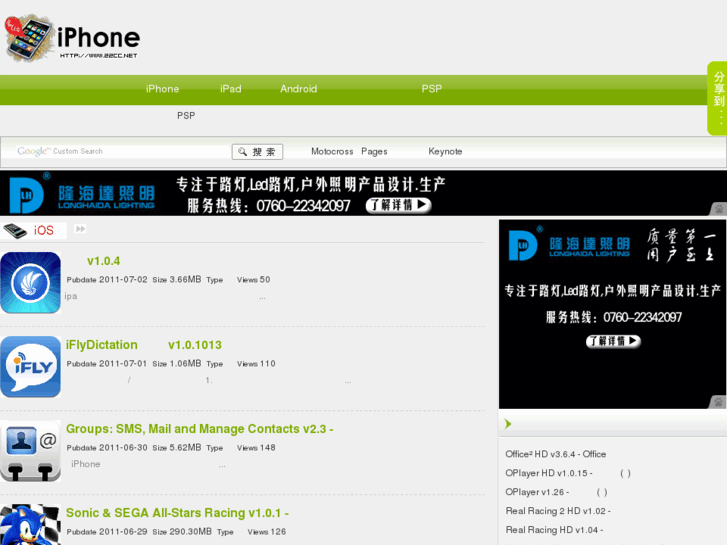Image resolution: width=727 pixels, height=545 pixels.
Task: Click details button in wide banner ad
Action: (398, 205)
